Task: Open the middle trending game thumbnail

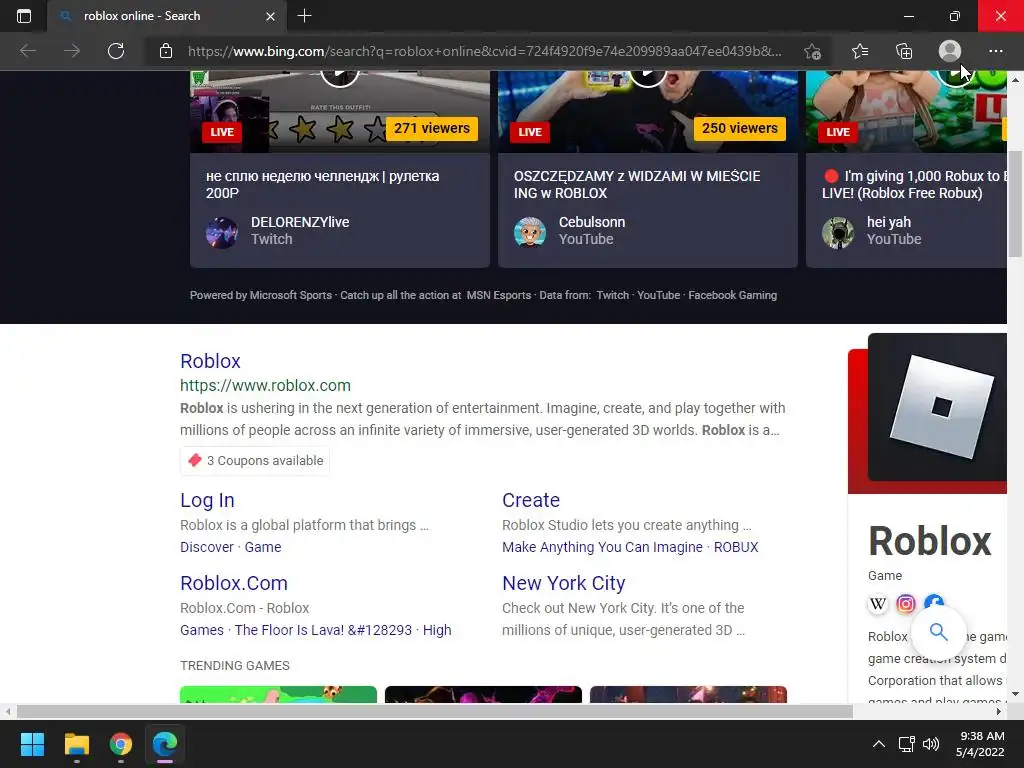Action: pos(483,694)
